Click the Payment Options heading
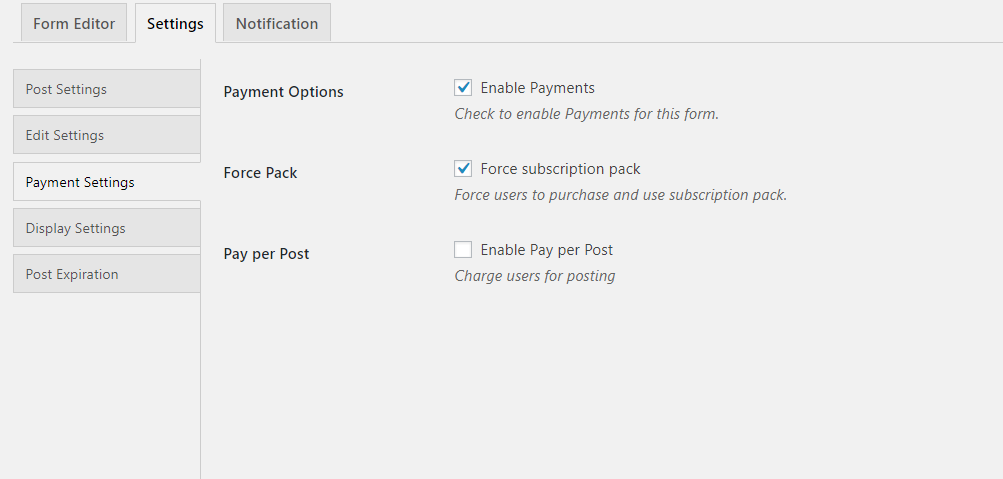 point(283,91)
